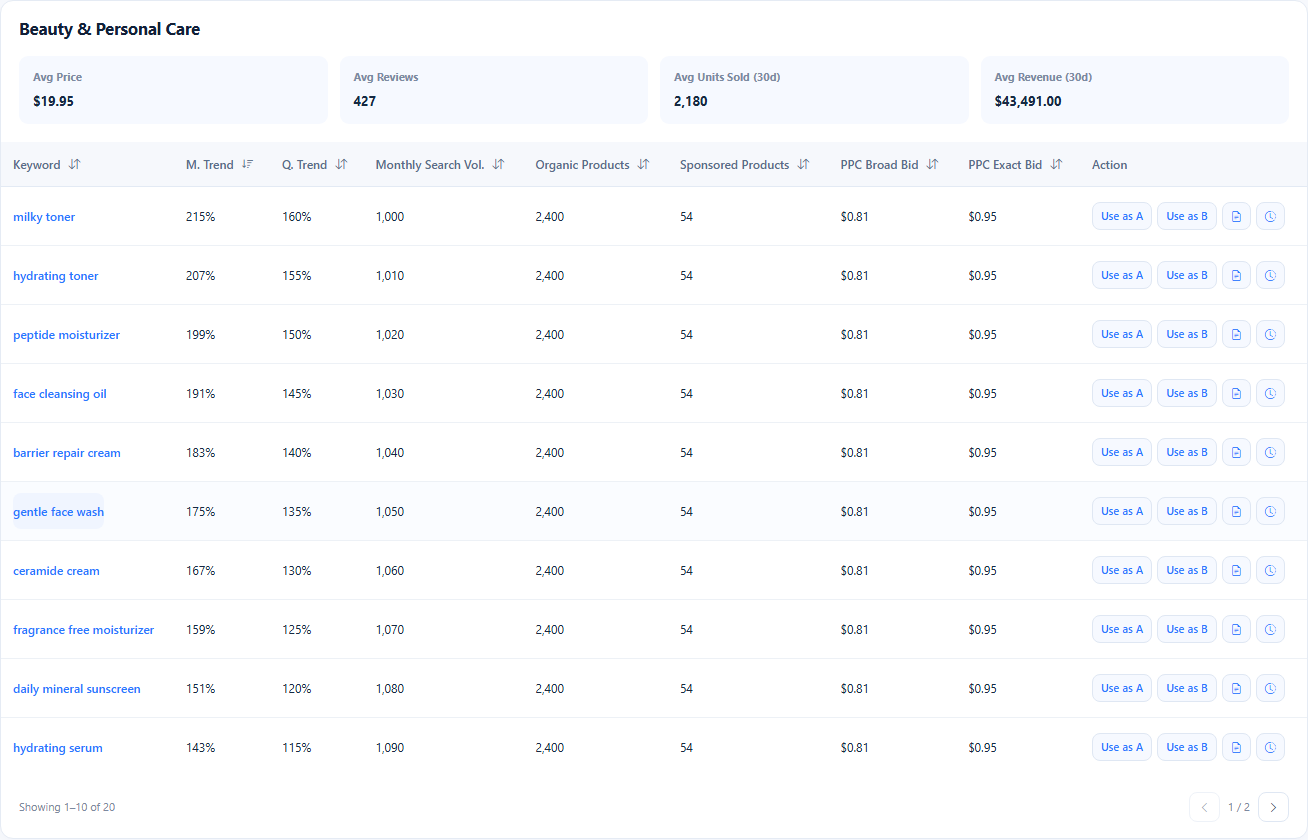Use fragrance free moisturizer as A

[1122, 629]
